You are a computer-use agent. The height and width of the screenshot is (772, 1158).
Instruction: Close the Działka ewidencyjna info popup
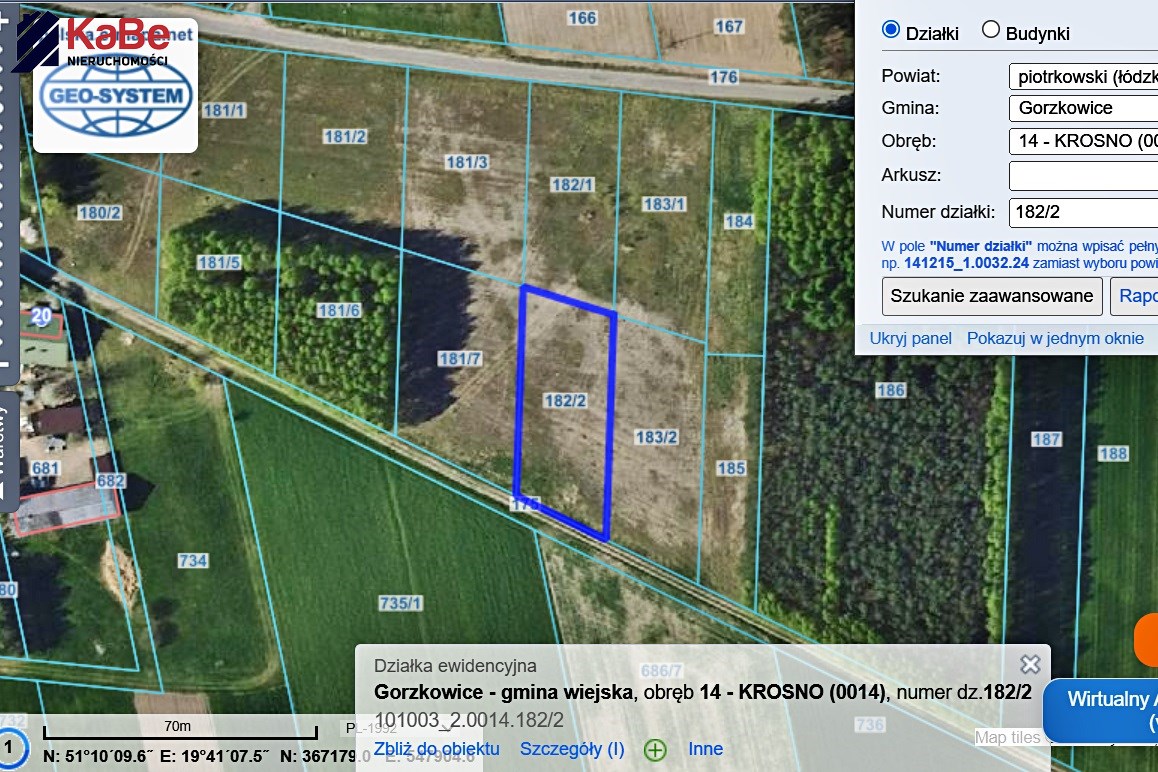pos(1030,664)
